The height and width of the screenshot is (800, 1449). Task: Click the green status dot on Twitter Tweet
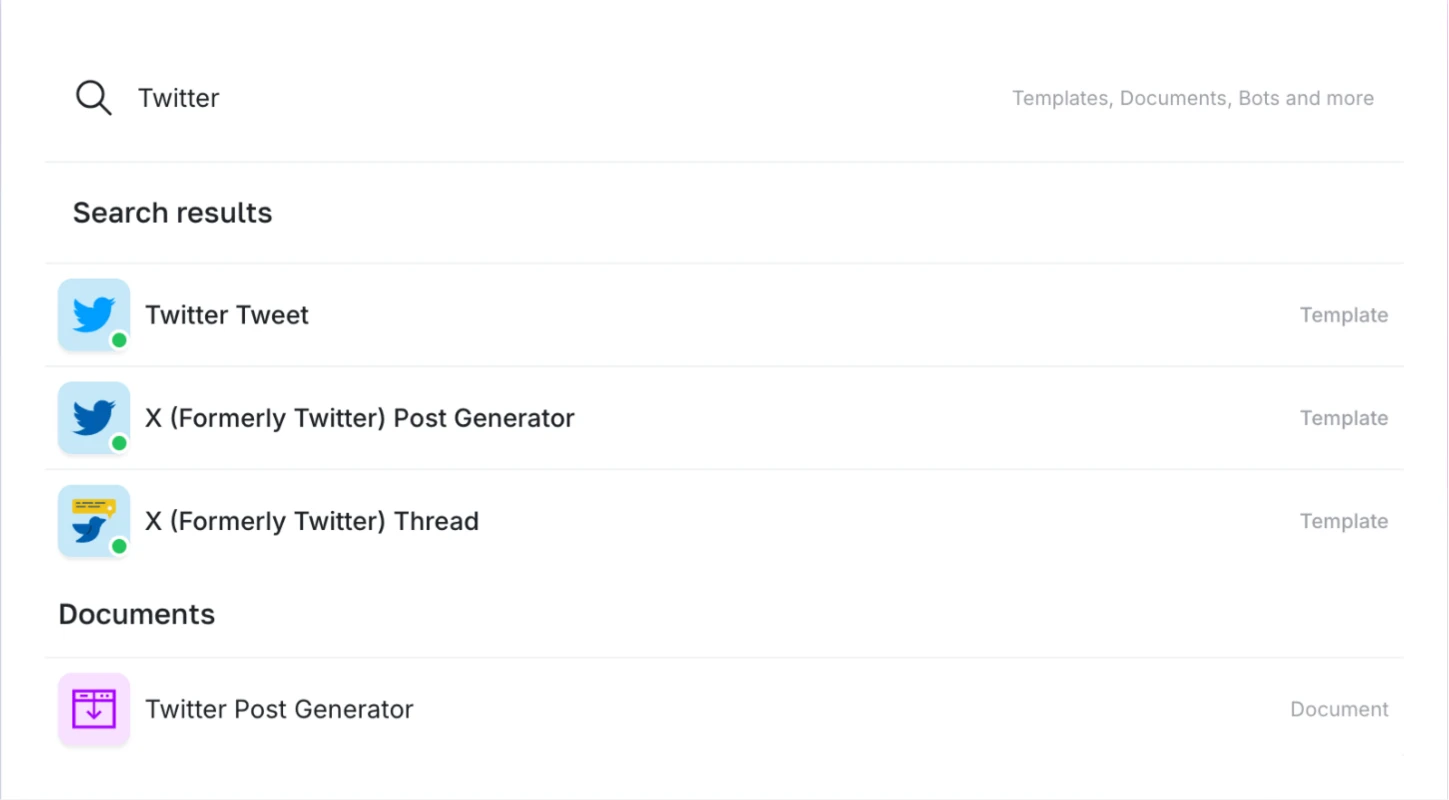coord(119,340)
